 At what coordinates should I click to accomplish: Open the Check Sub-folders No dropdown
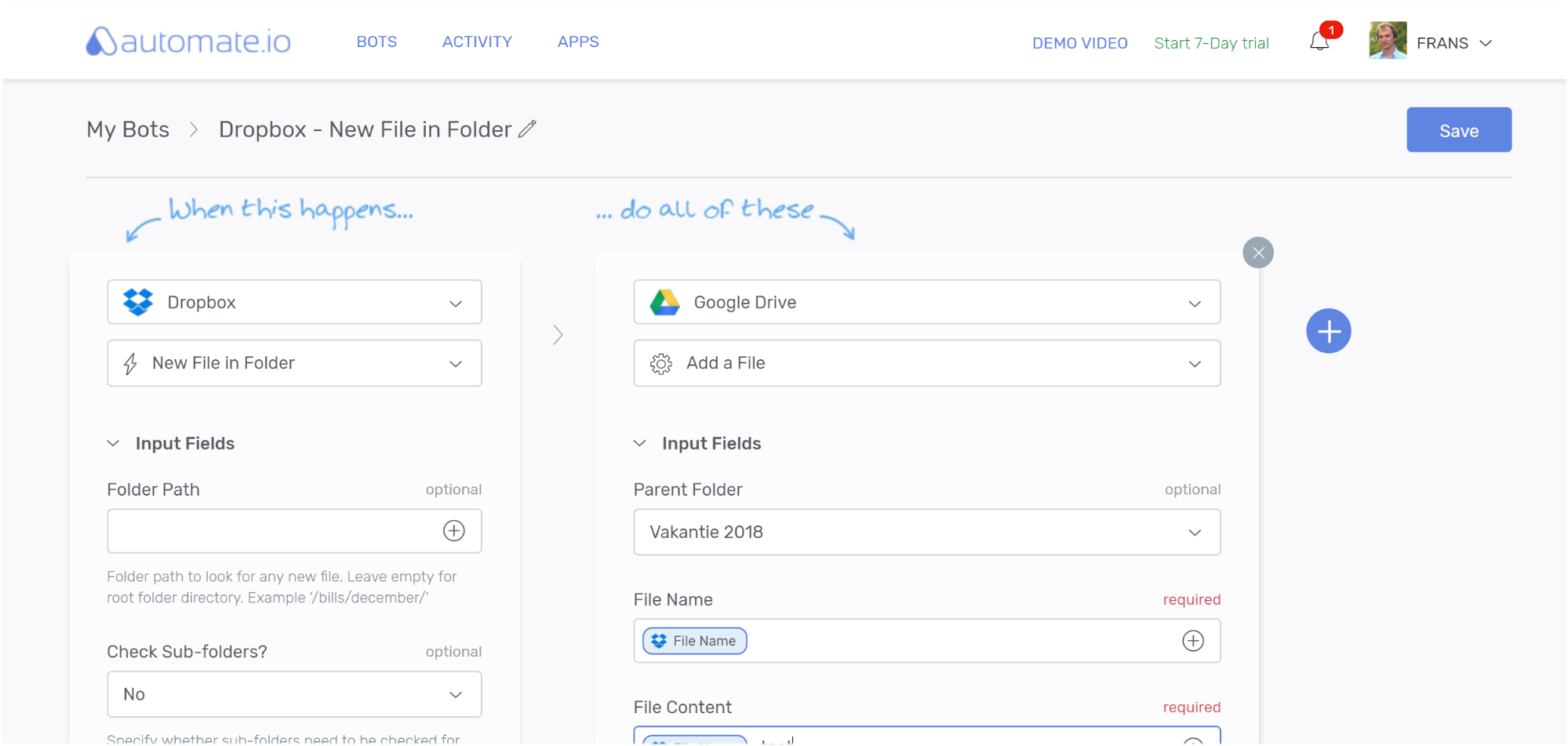pos(295,694)
